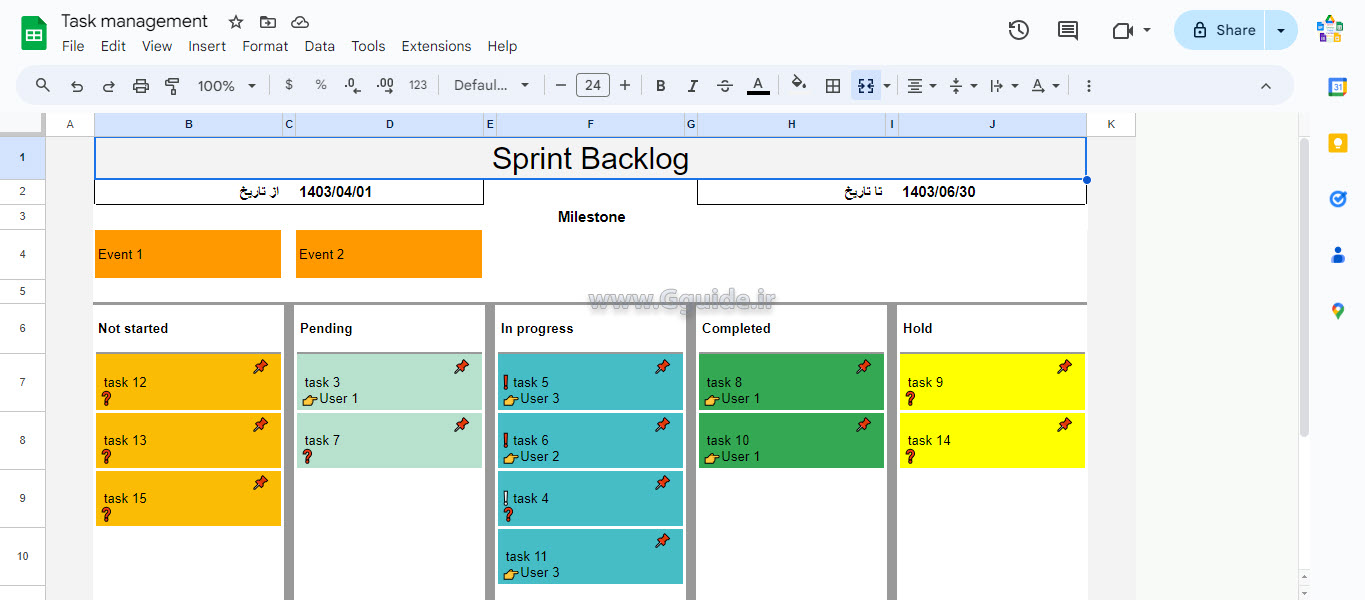Viewport: 1365px width, 600px height.
Task: Open Google Keep from the side panel
Action: (1338, 142)
